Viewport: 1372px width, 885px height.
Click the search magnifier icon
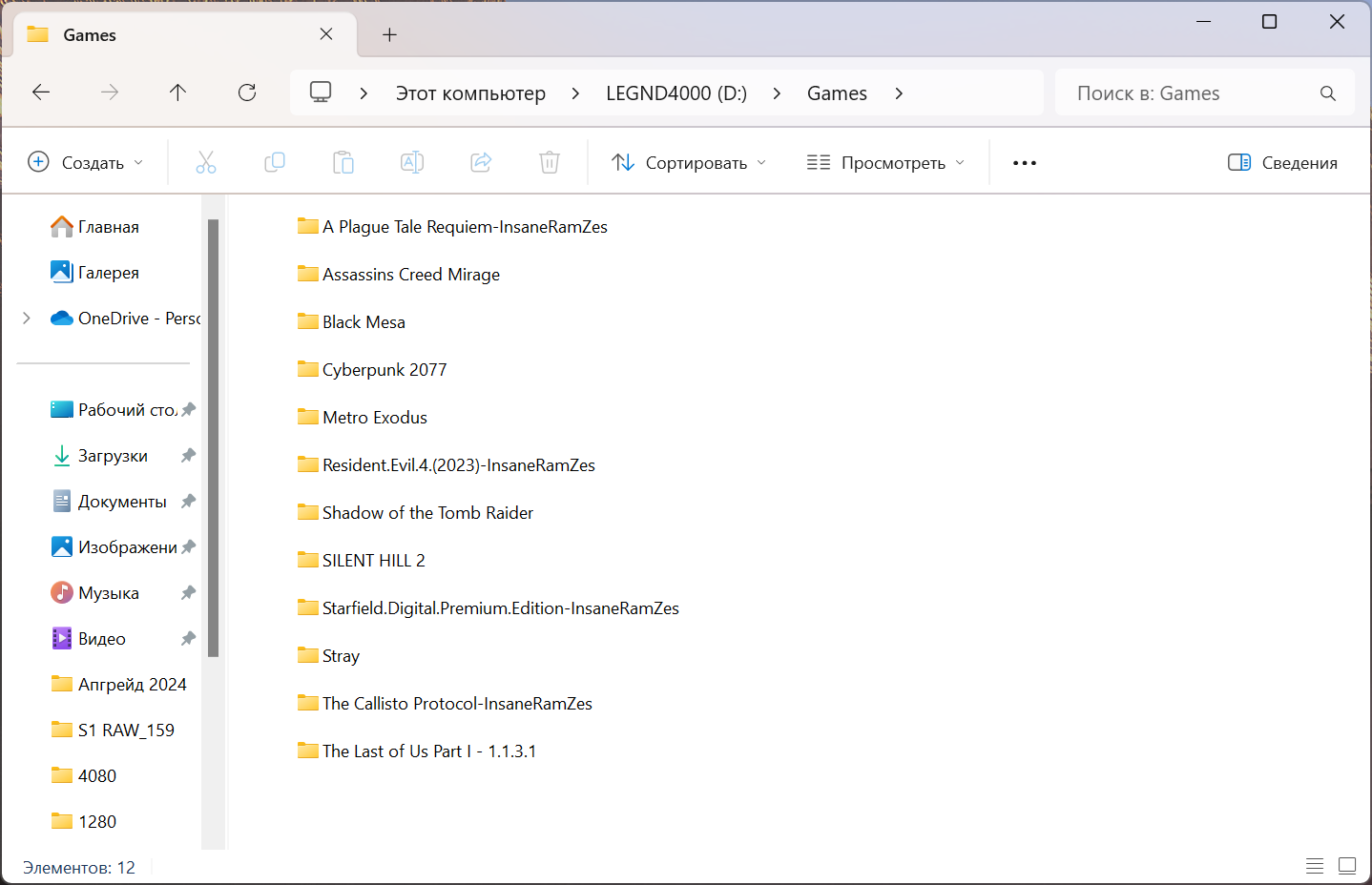point(1328,93)
